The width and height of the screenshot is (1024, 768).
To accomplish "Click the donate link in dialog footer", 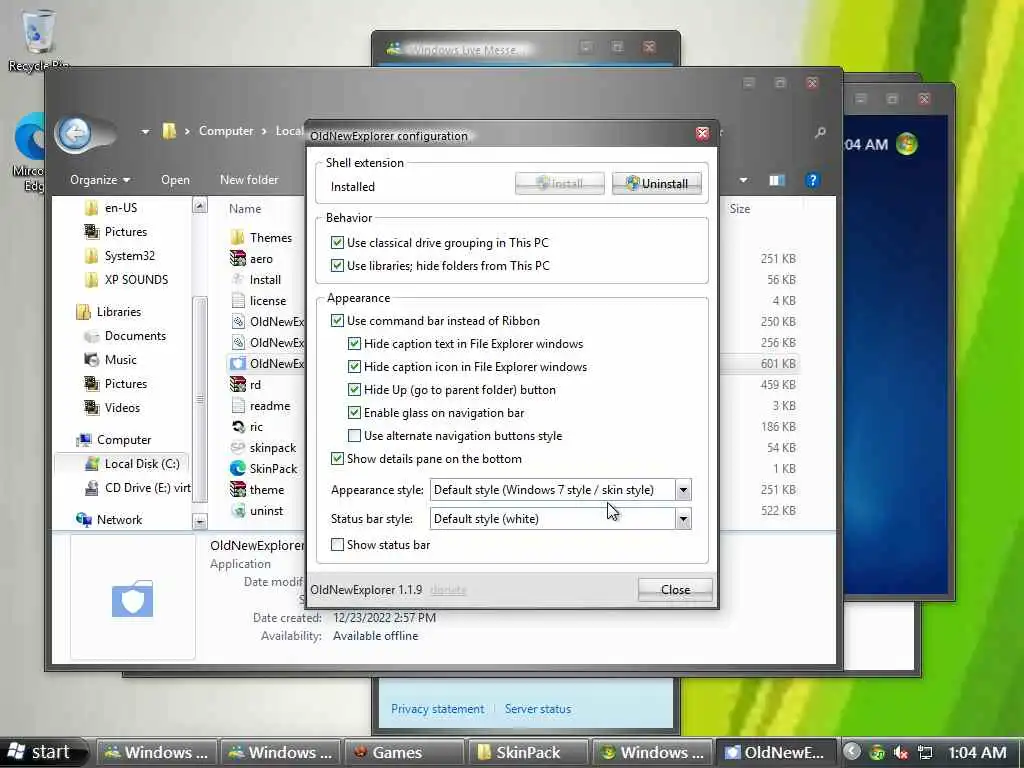I will click(x=448, y=590).
